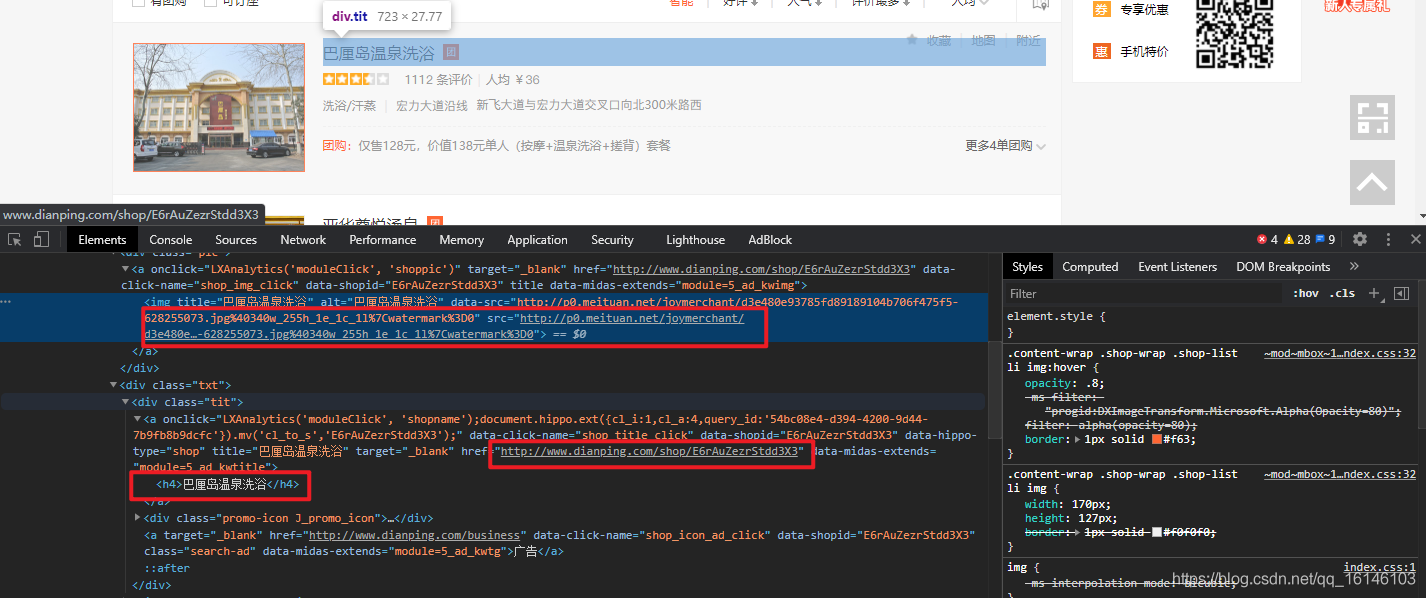Open shop title link 巴厘岛温泉洗浴
The width and height of the screenshot is (1426, 598).
379,52
